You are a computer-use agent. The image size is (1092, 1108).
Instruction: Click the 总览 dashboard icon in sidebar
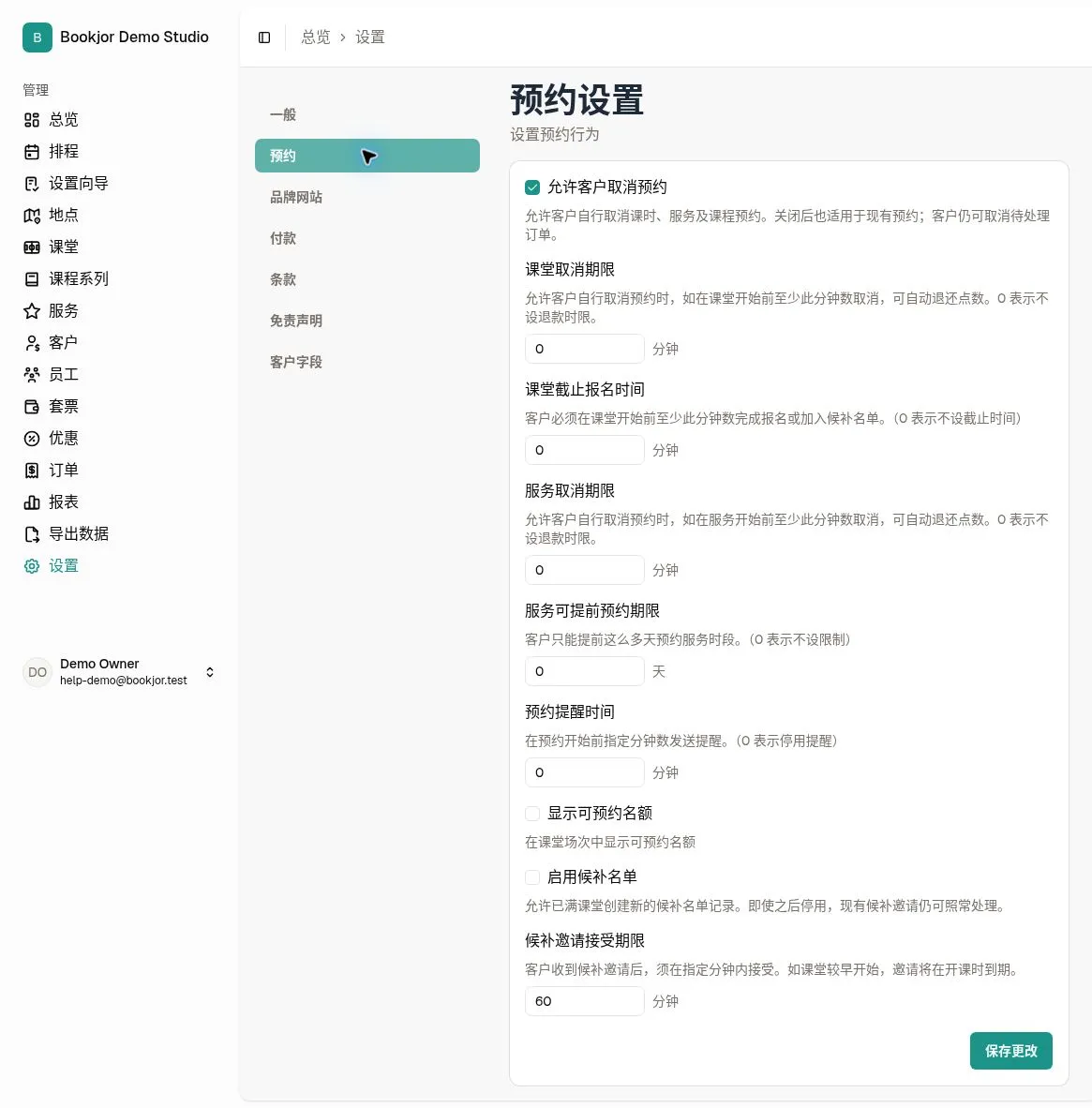(32, 120)
